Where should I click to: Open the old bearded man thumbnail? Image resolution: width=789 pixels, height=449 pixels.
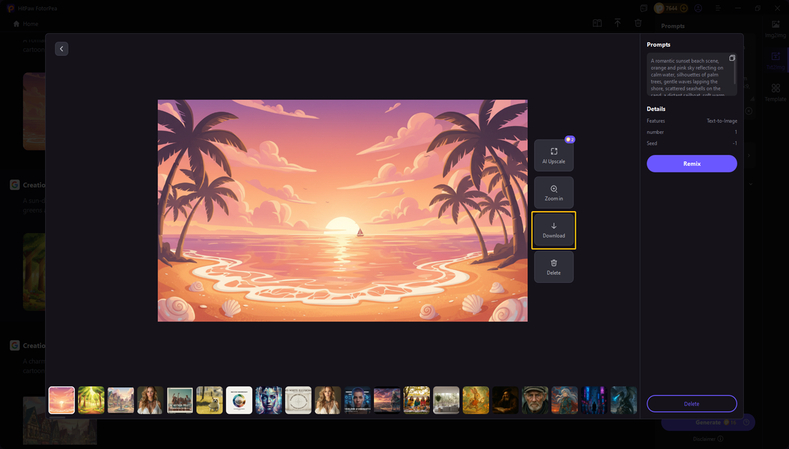pos(535,400)
